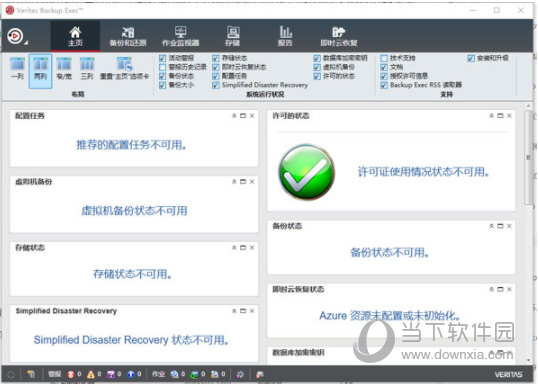Click the yellow warning alerts status icon
The height and width of the screenshot is (384, 538).
(91, 374)
